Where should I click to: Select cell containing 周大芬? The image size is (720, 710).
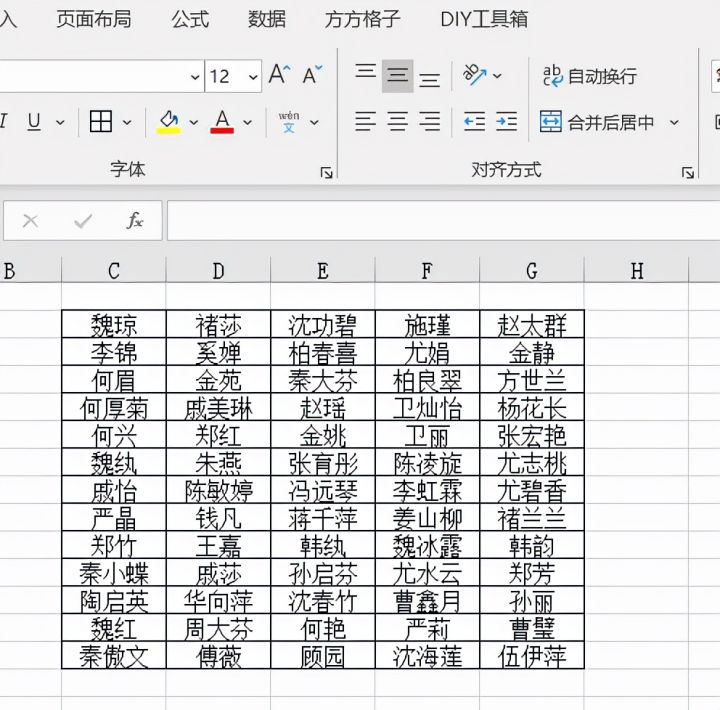click(x=219, y=627)
